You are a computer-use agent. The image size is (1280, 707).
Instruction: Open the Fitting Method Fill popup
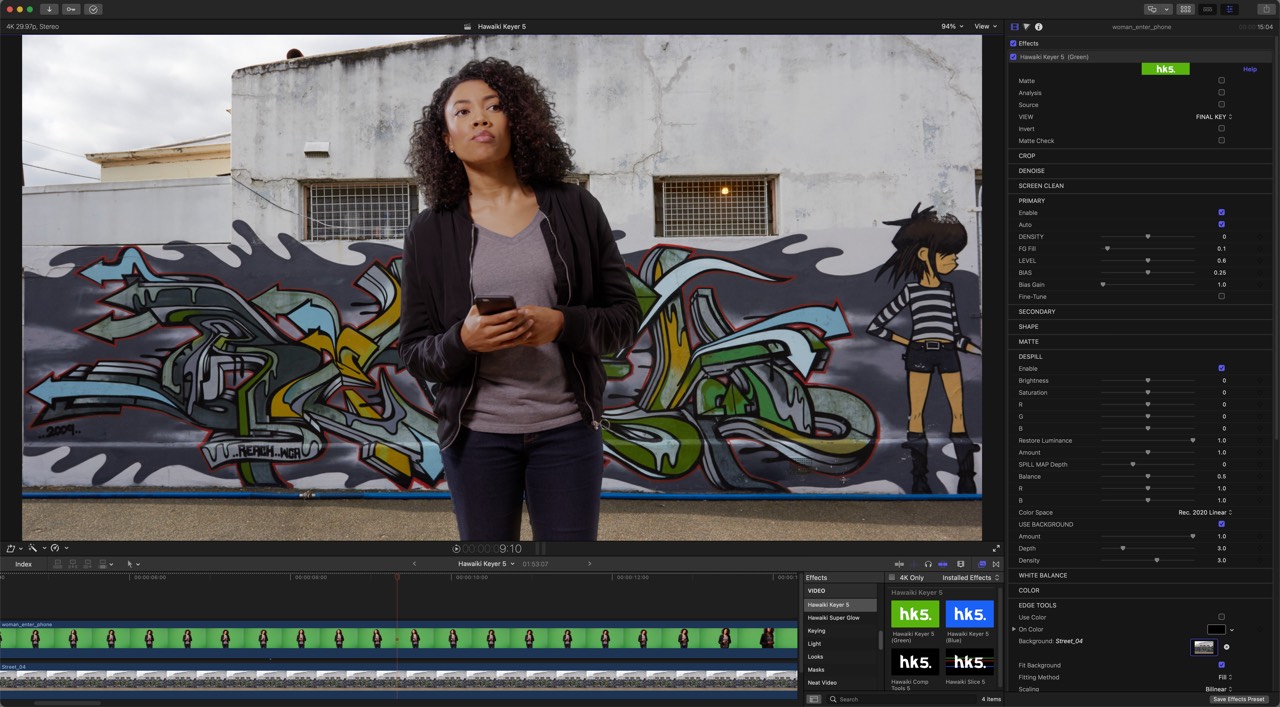point(1225,677)
